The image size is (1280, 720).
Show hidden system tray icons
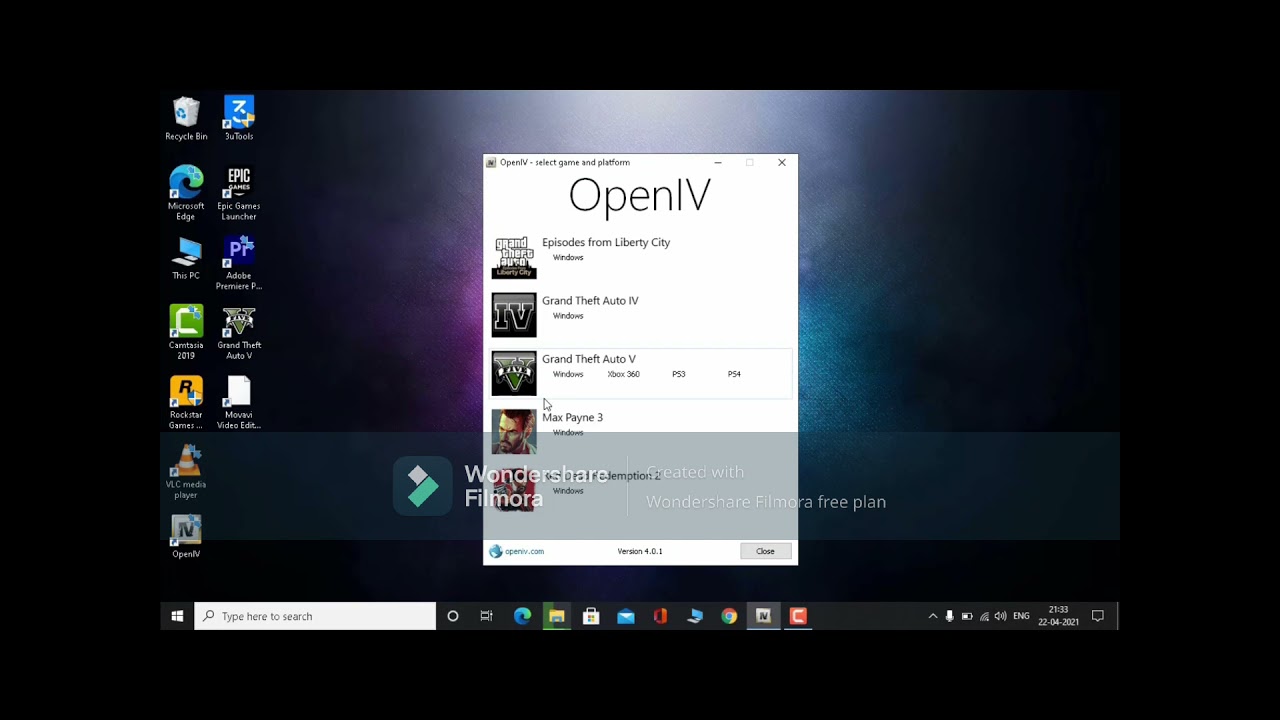coord(933,616)
